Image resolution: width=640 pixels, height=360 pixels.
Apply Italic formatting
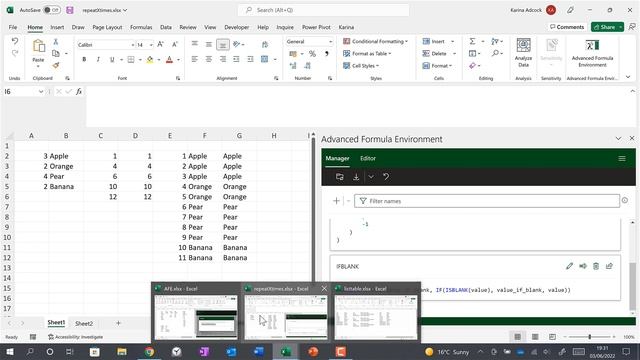(98, 60)
